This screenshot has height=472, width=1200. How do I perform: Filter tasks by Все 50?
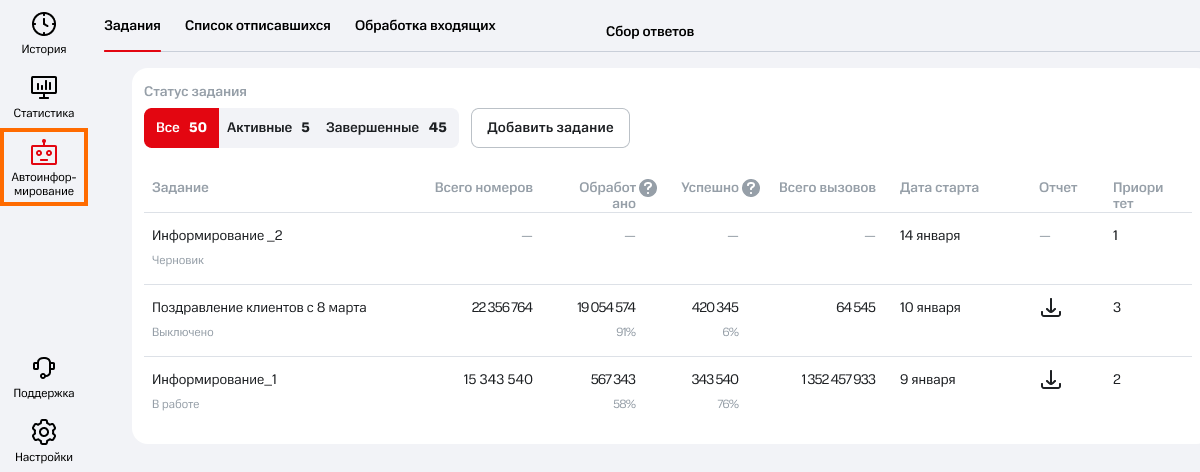click(x=181, y=128)
